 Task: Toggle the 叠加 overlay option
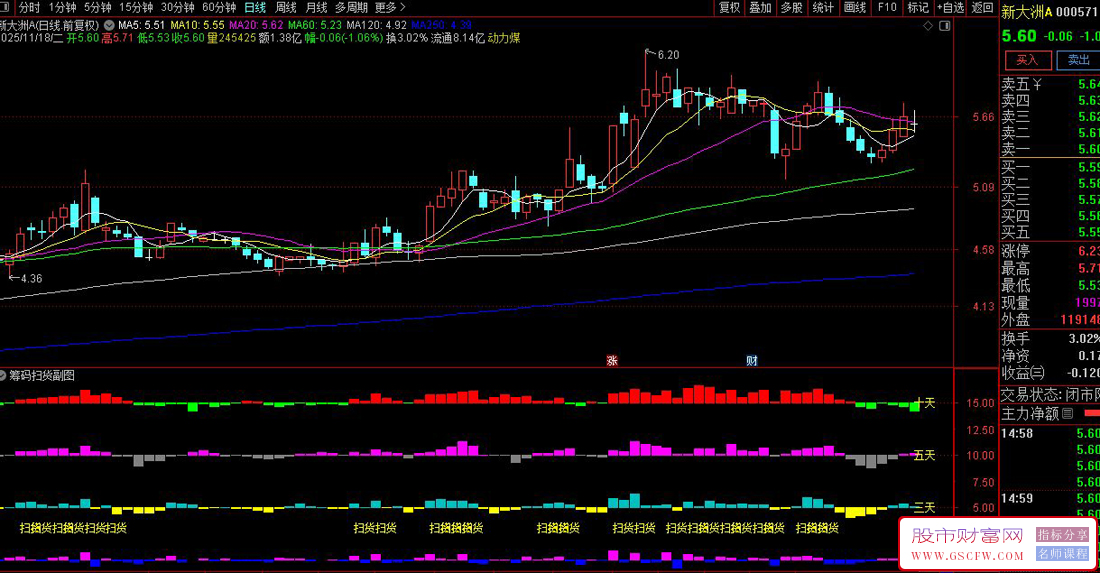(x=760, y=7)
